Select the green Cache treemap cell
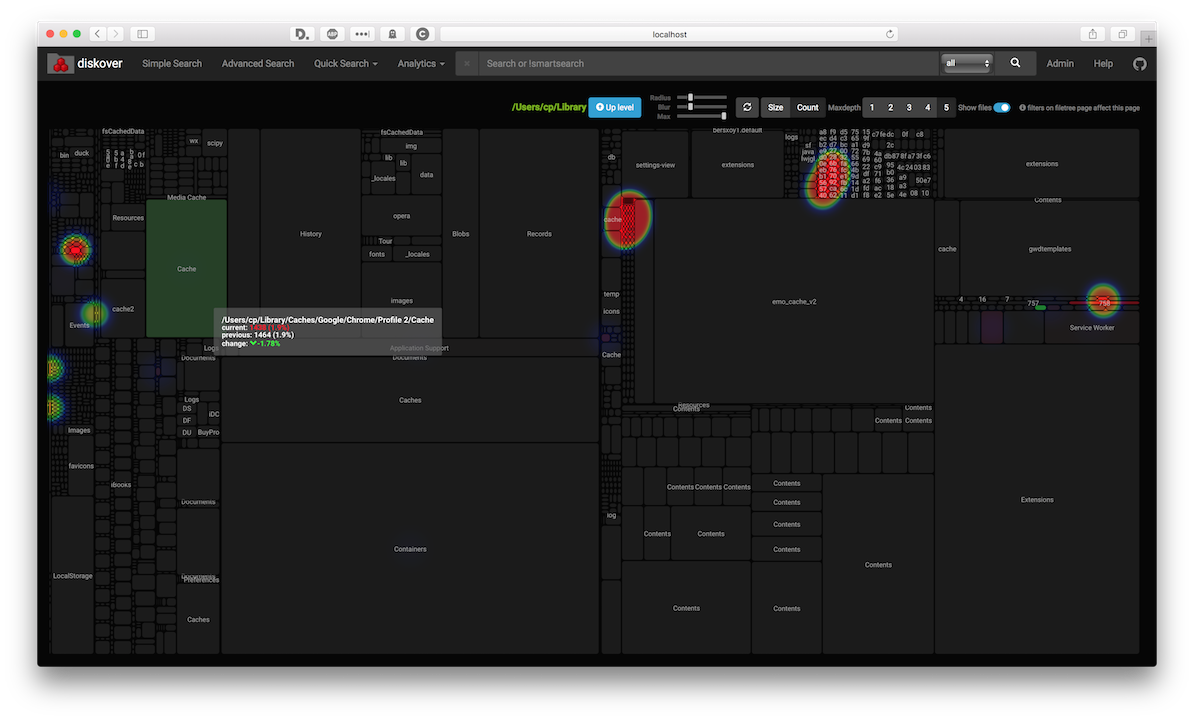The width and height of the screenshot is (1194, 720). 187,269
